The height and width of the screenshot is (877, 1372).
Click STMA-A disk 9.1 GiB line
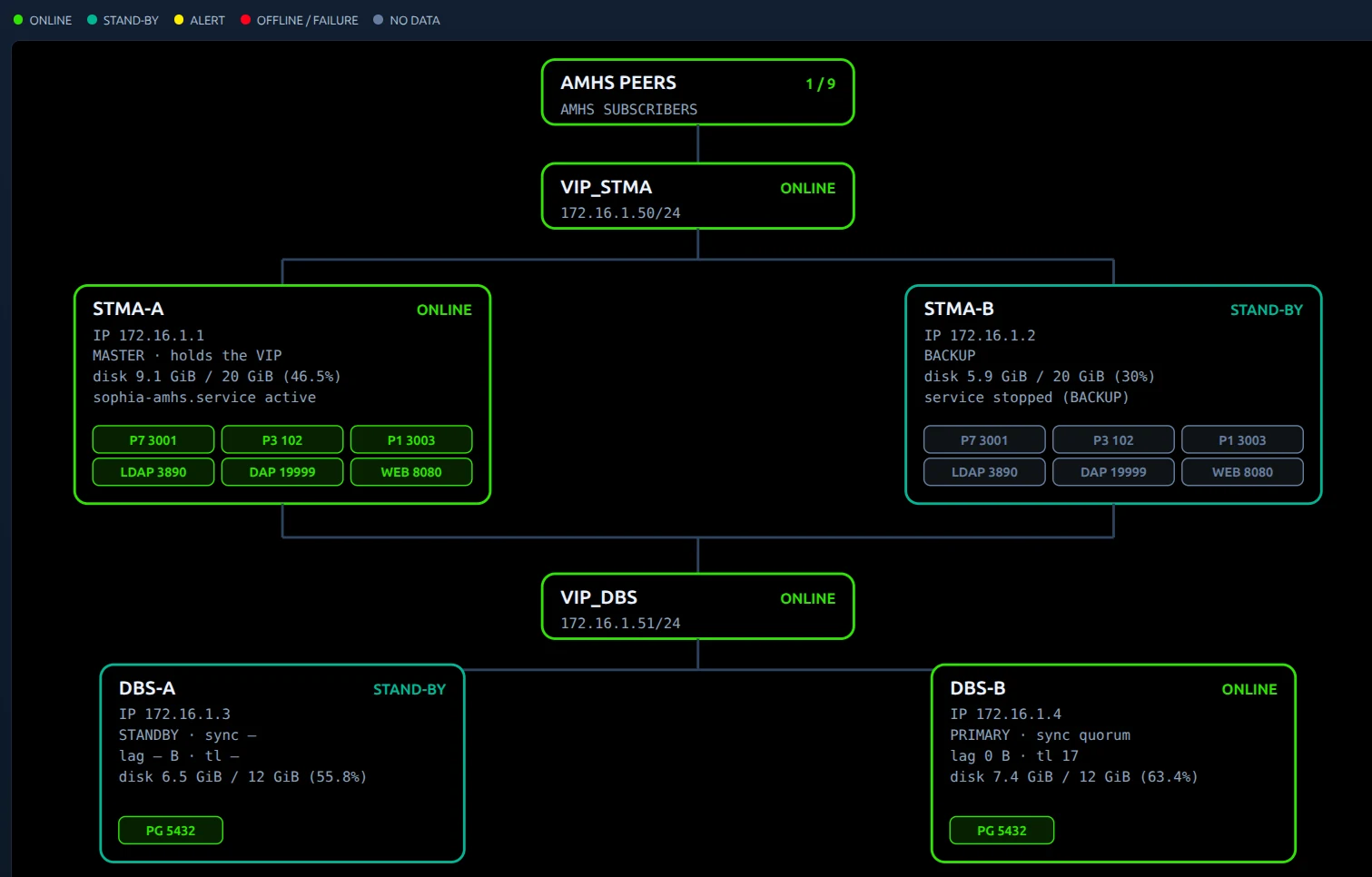tap(217, 377)
